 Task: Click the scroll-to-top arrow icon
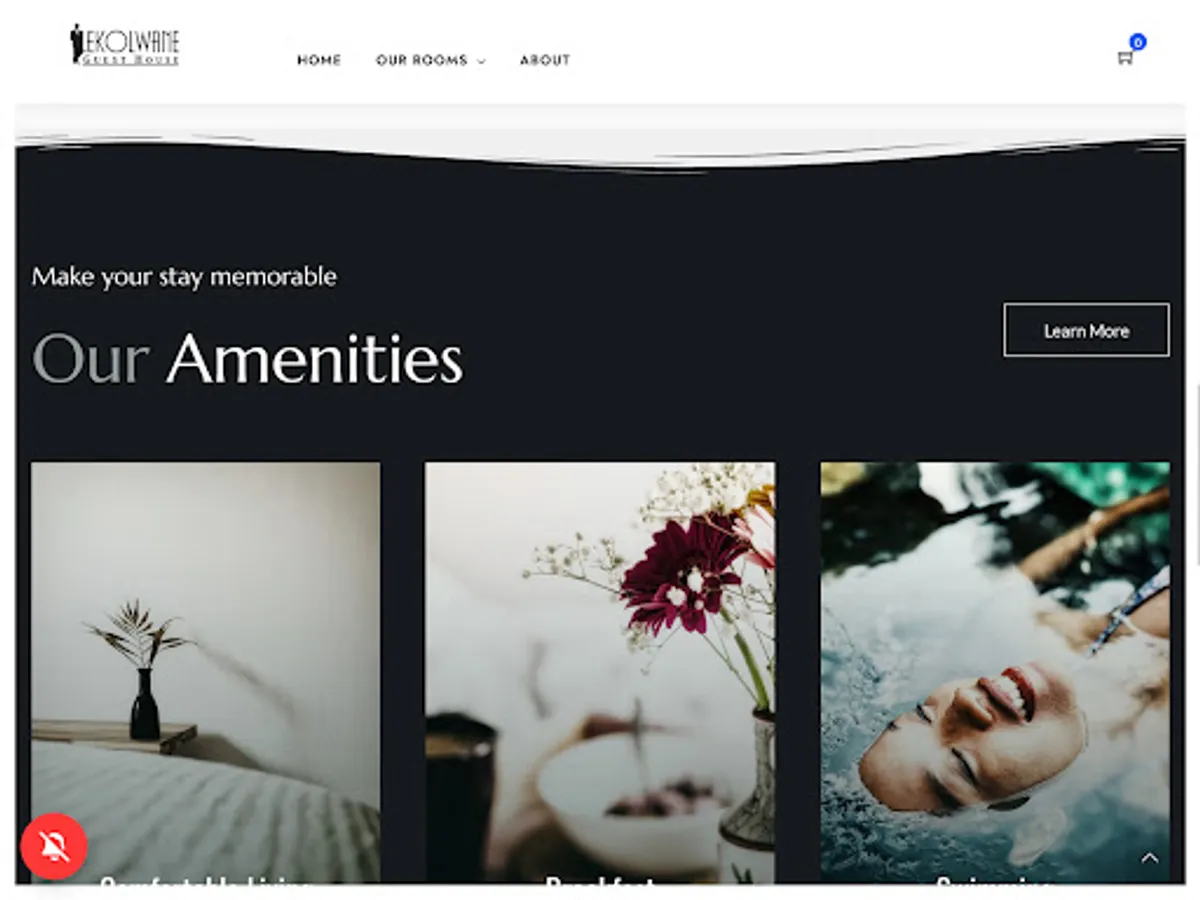point(1150,858)
